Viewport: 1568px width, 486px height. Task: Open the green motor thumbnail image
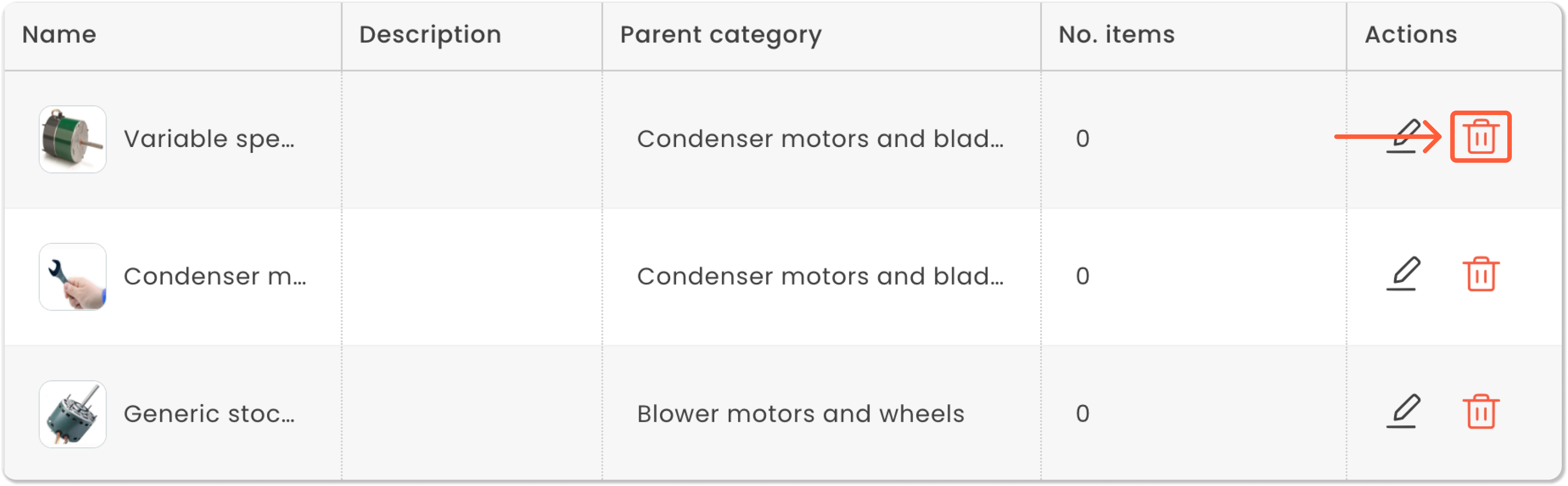(x=72, y=139)
